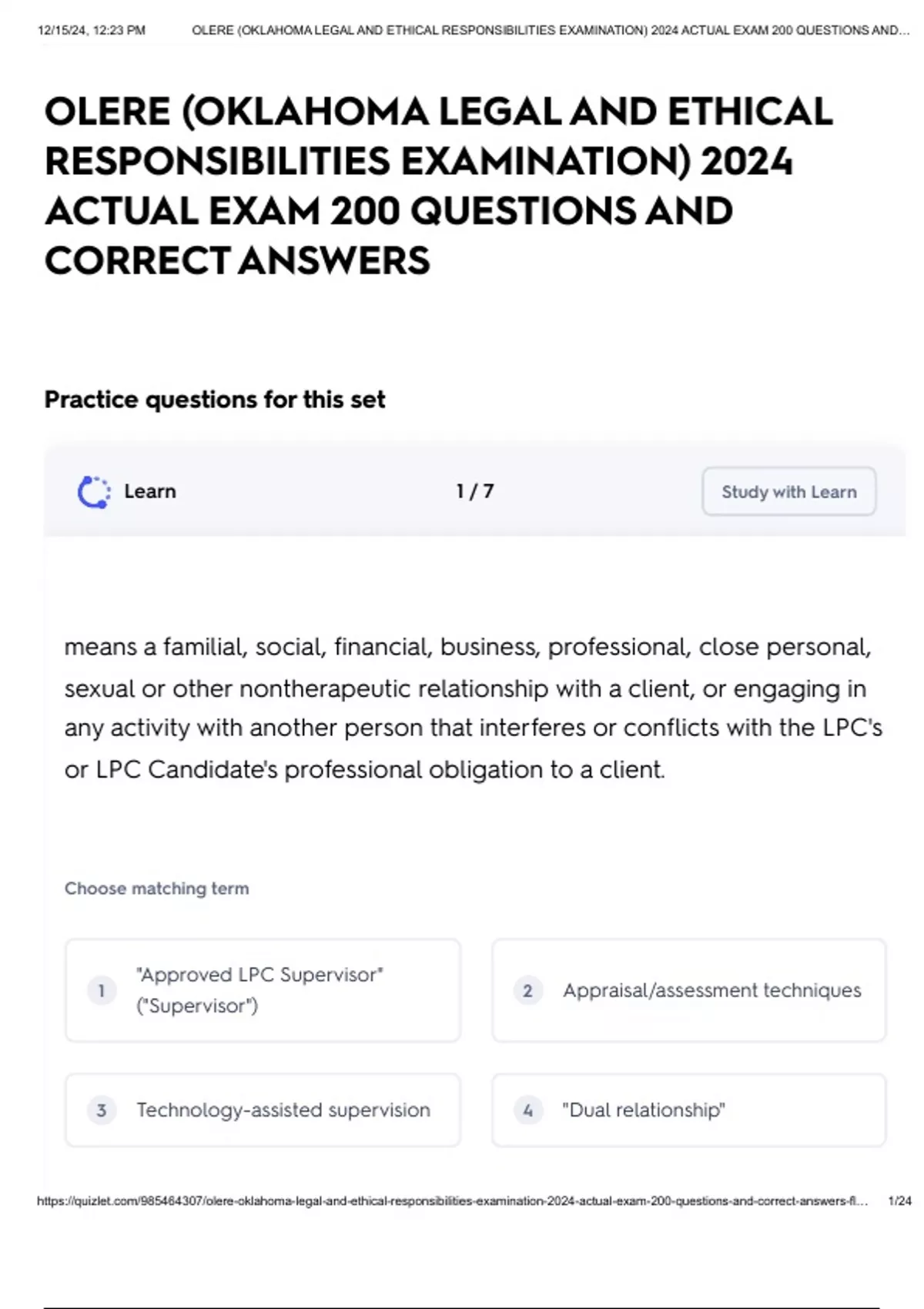Choose the "Dual relationship" answer option
924x1309 pixels.
tap(689, 1110)
